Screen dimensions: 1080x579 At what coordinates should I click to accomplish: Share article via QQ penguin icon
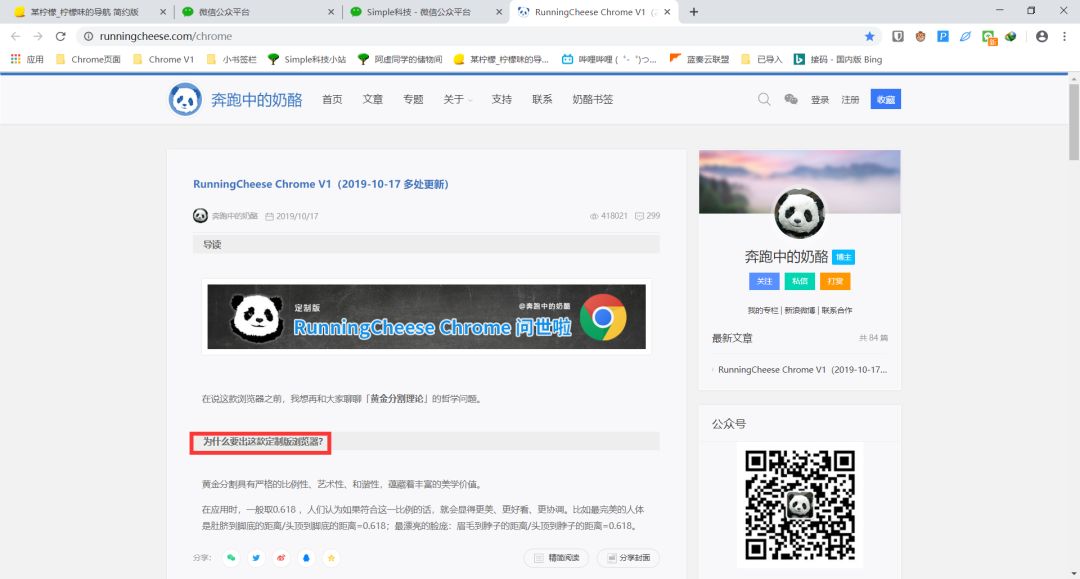click(x=307, y=558)
